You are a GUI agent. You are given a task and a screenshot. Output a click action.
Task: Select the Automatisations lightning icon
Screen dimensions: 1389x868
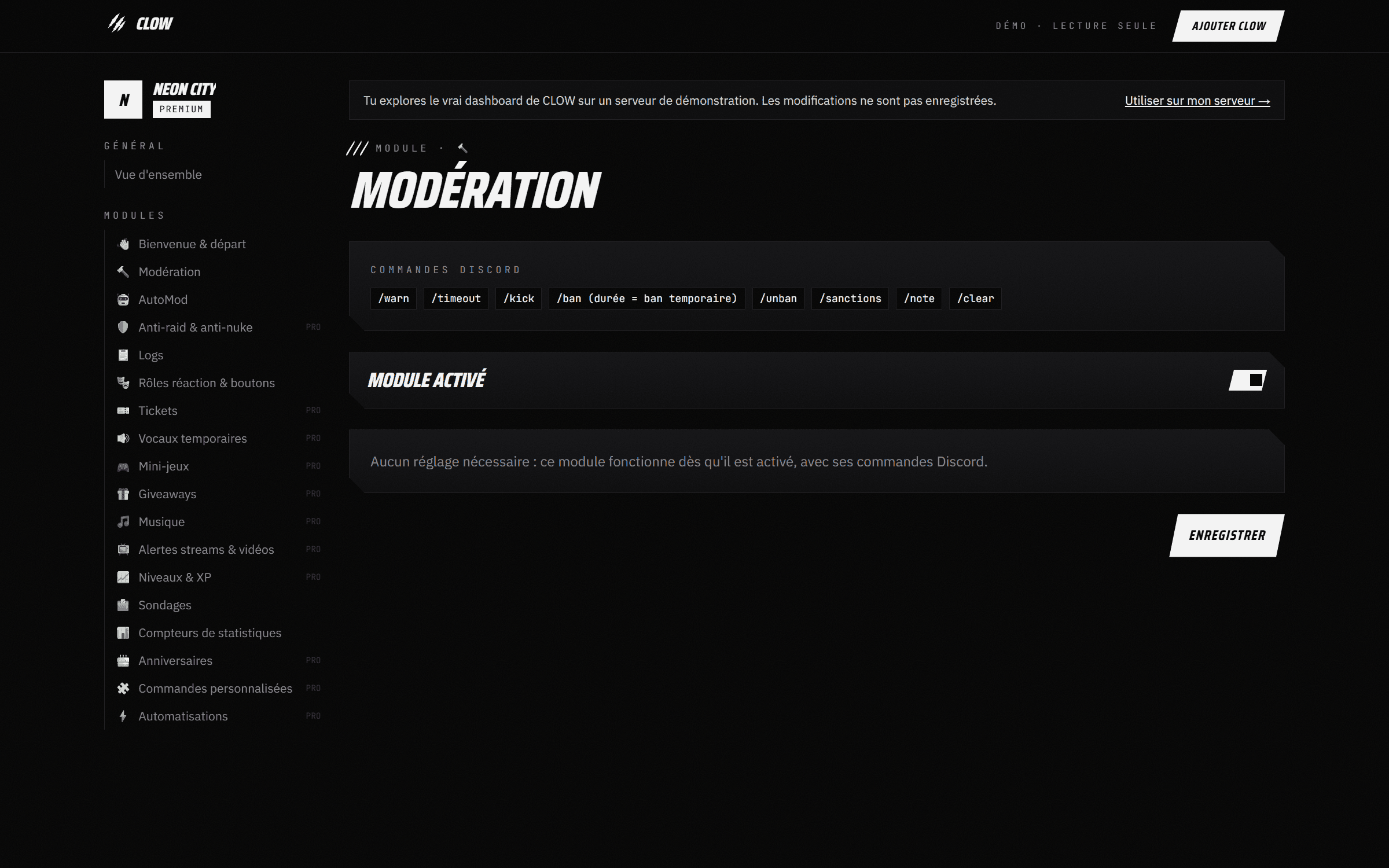click(123, 716)
